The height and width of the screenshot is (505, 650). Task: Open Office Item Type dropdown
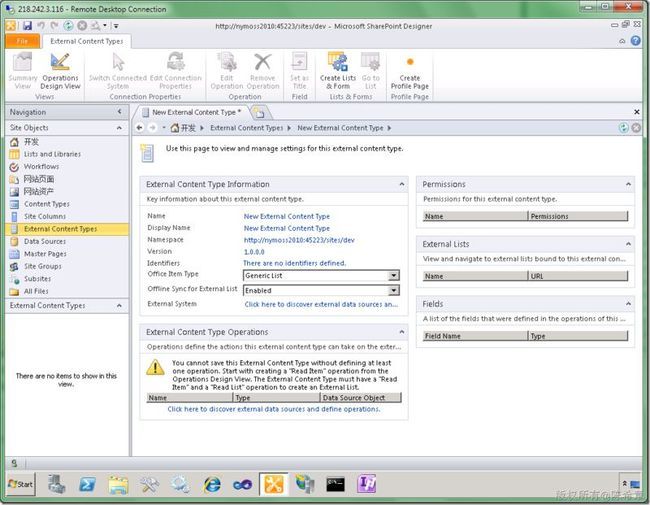tap(394, 275)
